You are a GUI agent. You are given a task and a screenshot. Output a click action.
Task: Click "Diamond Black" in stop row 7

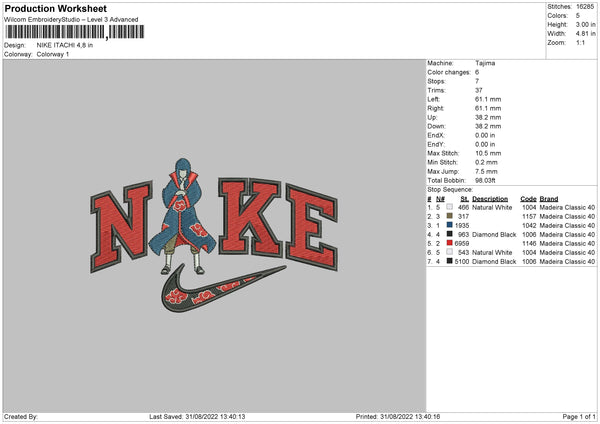point(494,262)
